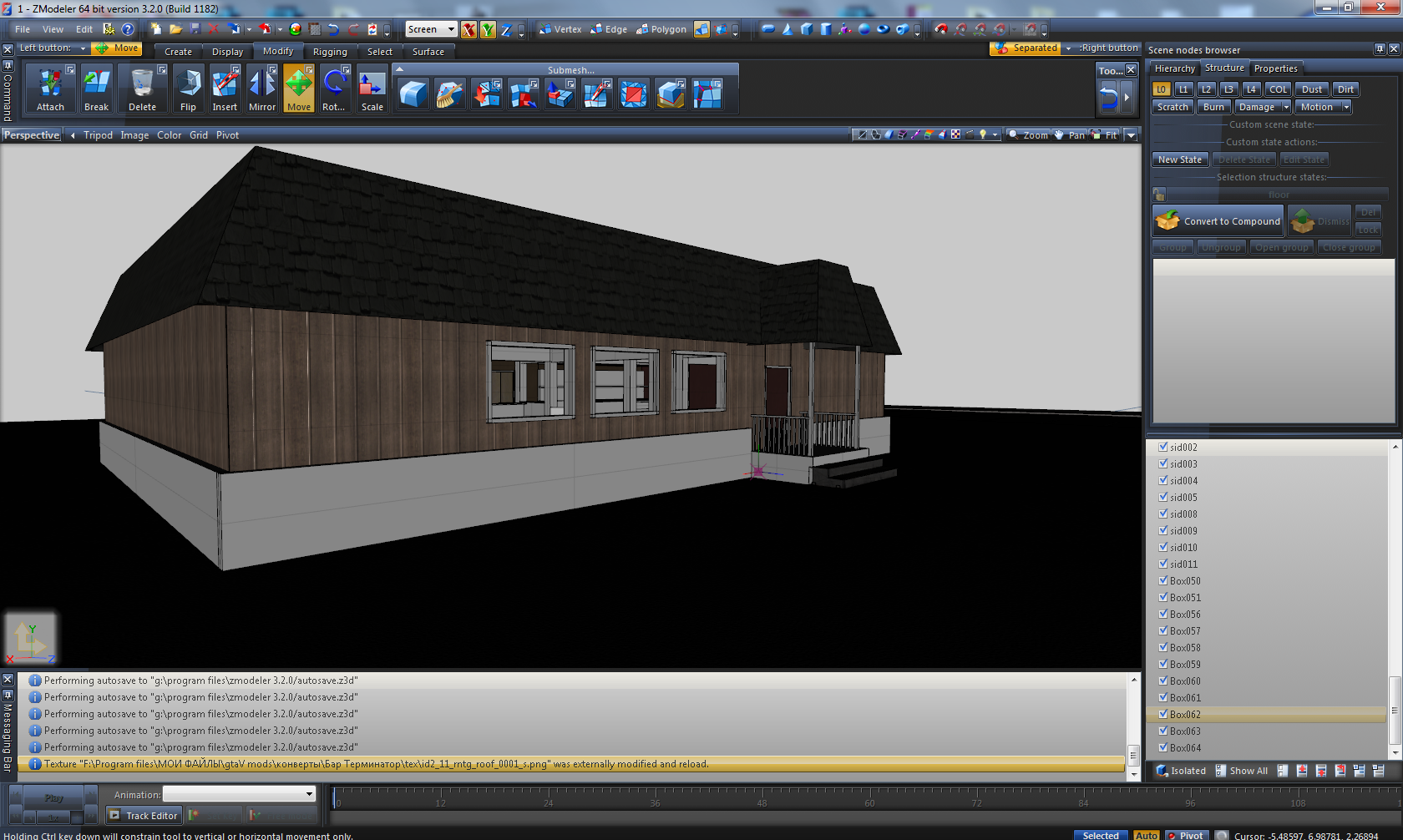Image resolution: width=1403 pixels, height=840 pixels.
Task: Select the Scale tool icon
Action: pos(372,89)
